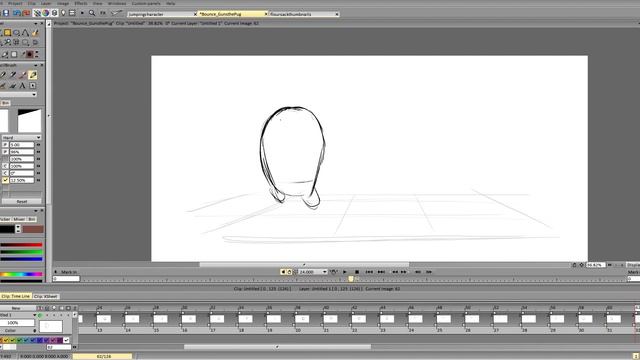Image resolution: width=640 pixels, height=360 pixels.
Task: Switch to the JumpingCharacter project tab
Action: (x=160, y=14)
